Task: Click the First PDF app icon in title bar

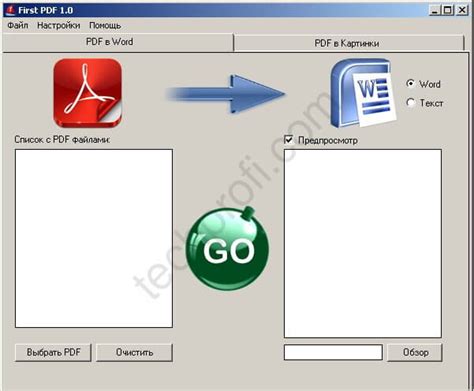Action: tap(11, 10)
